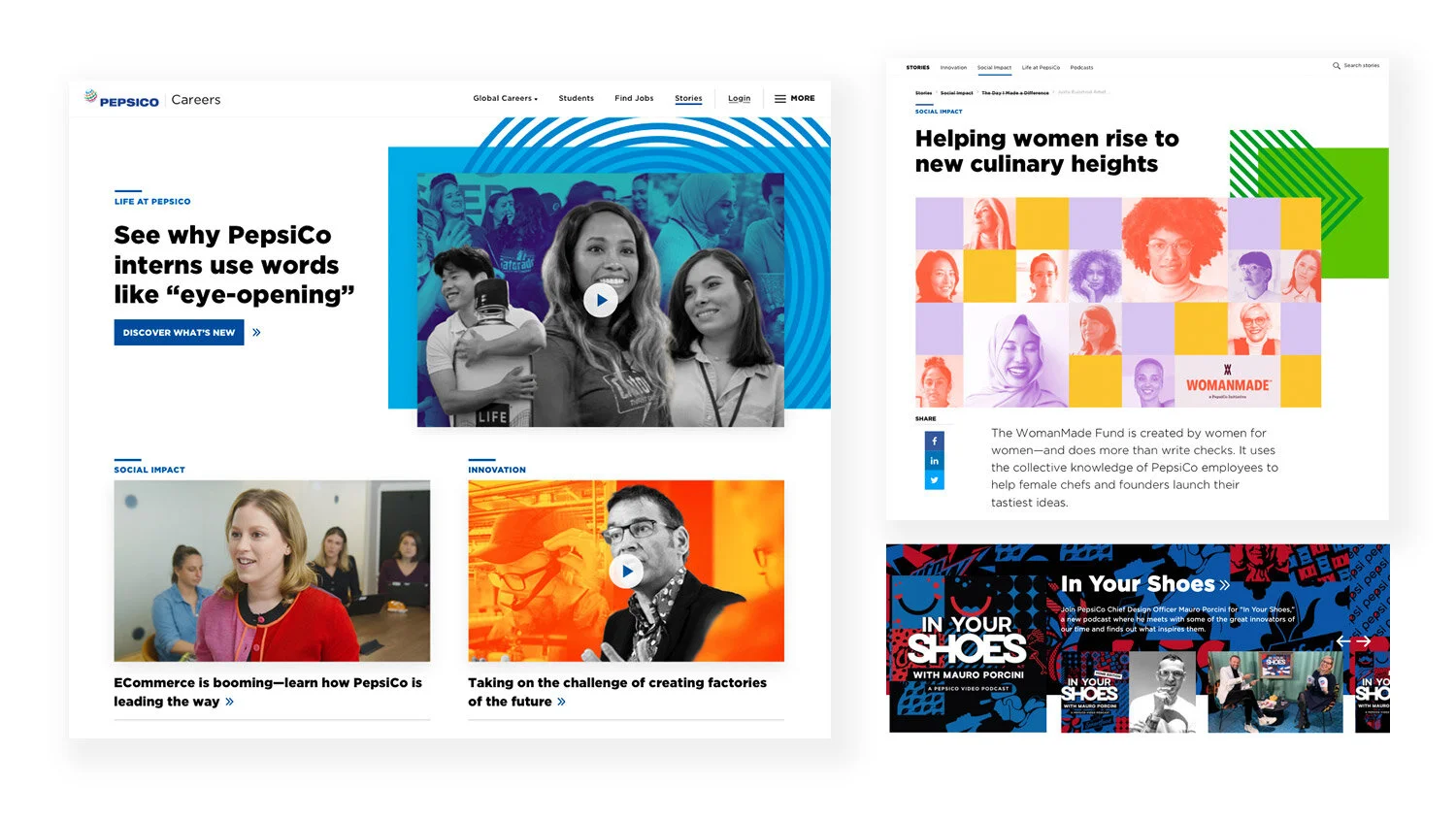The image size is (1456, 819).
Task: Select the Life at PepsiCo tab
Action: pyautogui.click(x=1041, y=68)
